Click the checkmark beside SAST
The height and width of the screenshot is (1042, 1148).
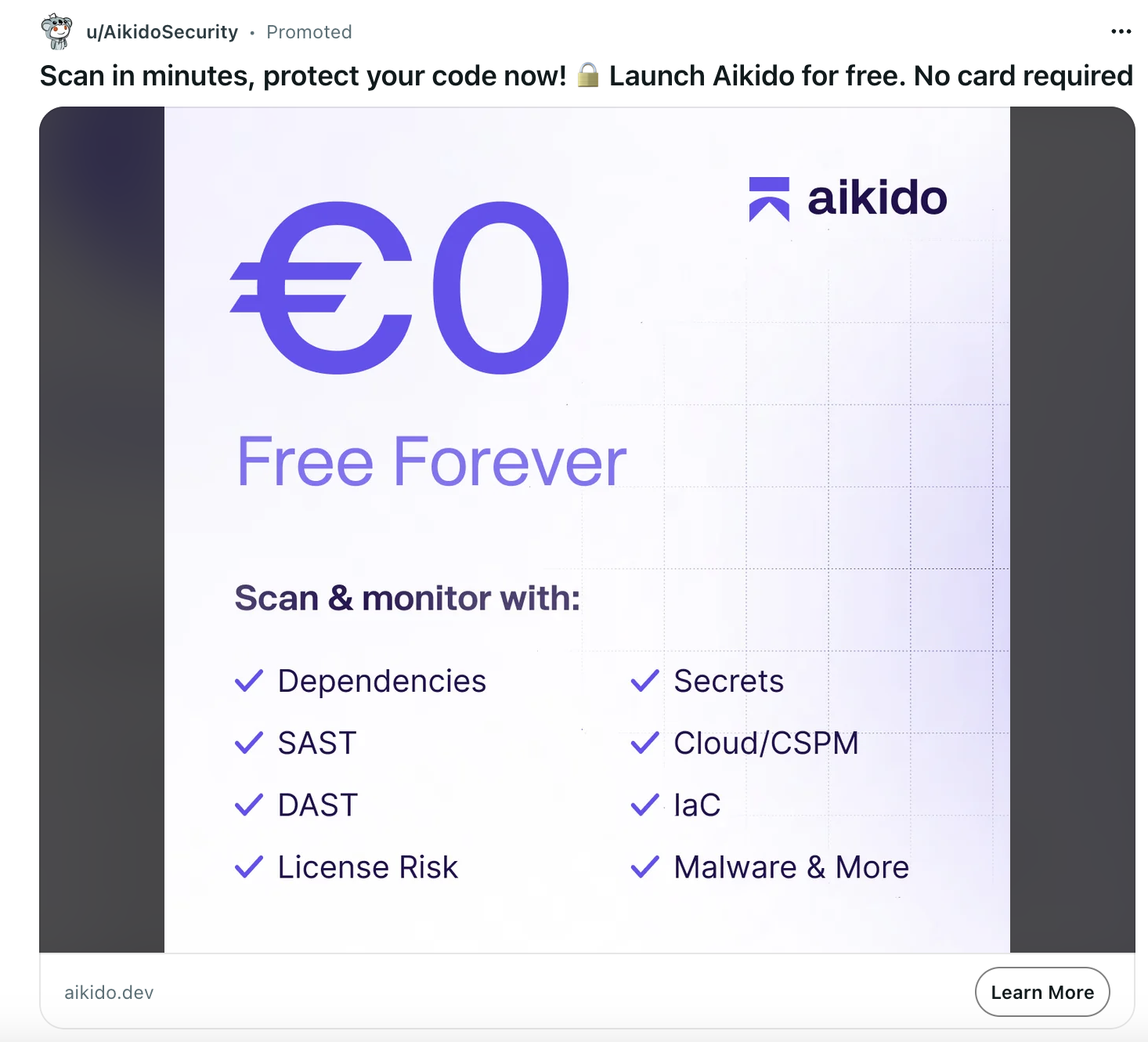tap(248, 743)
